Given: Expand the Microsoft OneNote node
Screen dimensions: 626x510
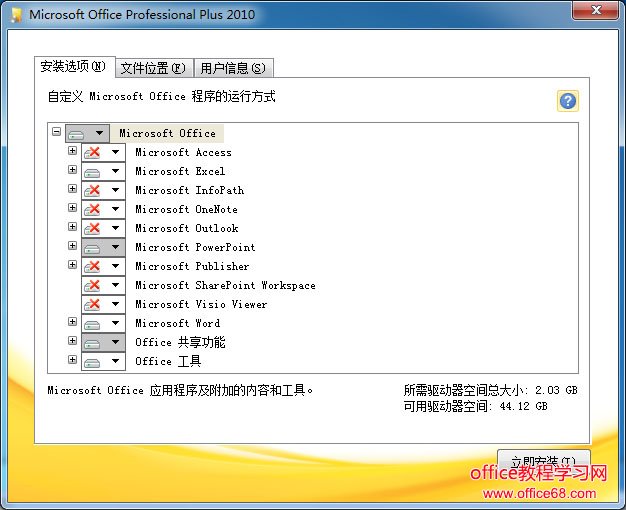Looking at the screenshot, I should point(72,208).
